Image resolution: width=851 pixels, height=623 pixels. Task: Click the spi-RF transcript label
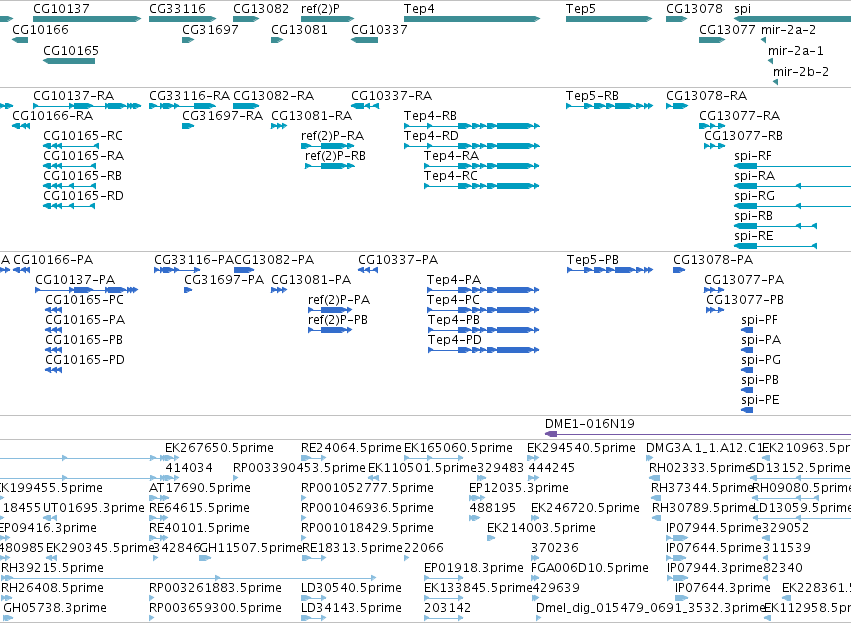(753, 156)
